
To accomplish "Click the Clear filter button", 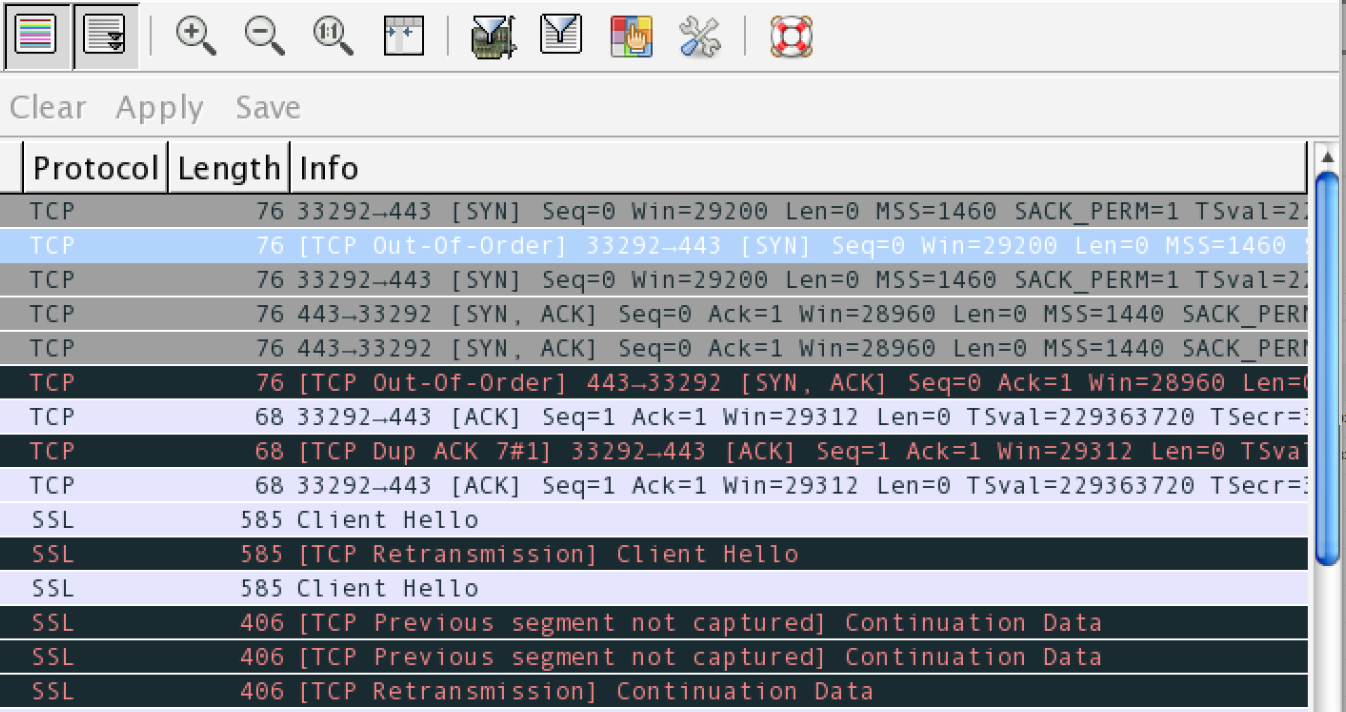I will coord(47,107).
